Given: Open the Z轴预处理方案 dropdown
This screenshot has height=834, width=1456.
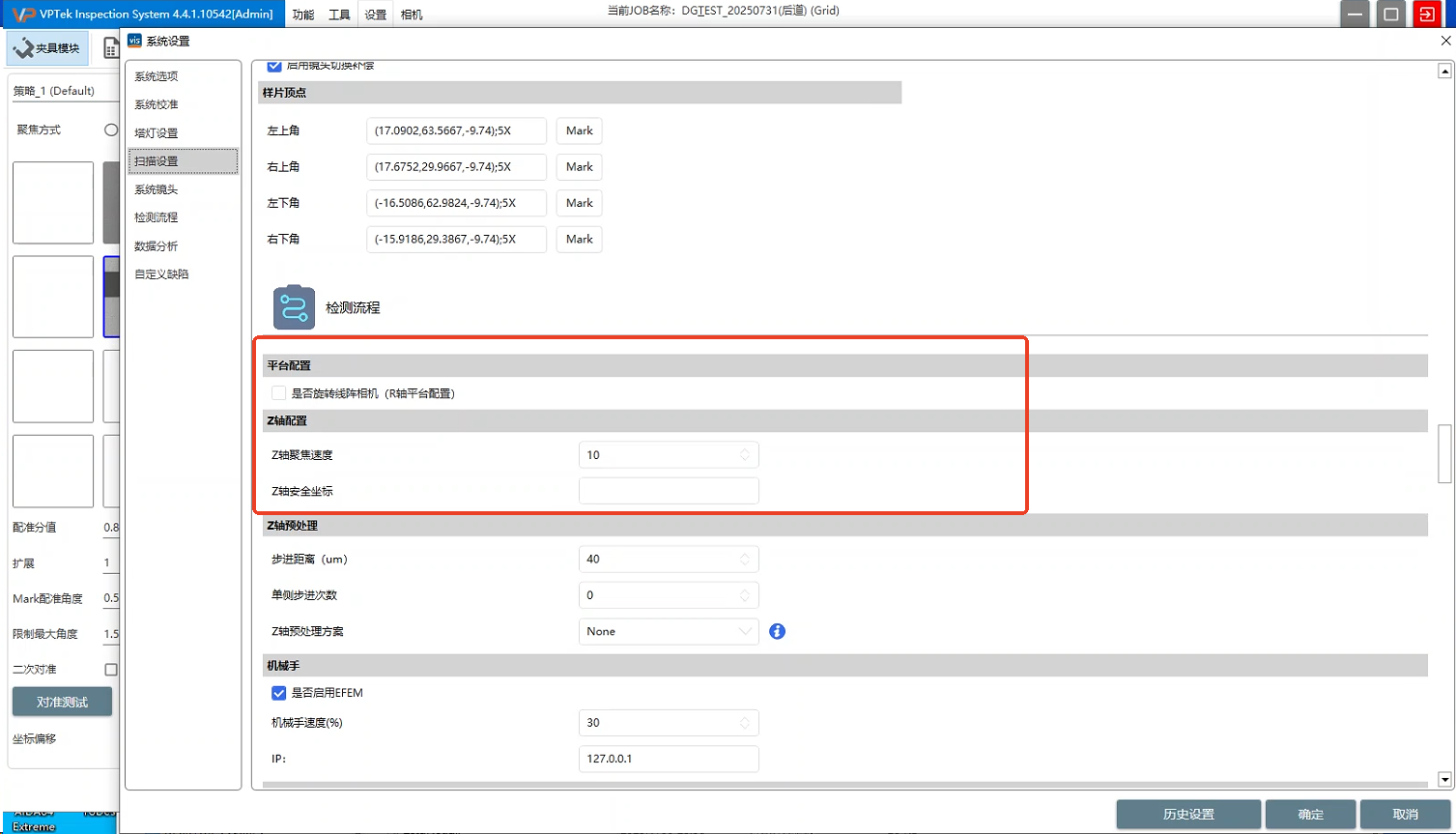Looking at the screenshot, I should pyautogui.click(x=668, y=631).
